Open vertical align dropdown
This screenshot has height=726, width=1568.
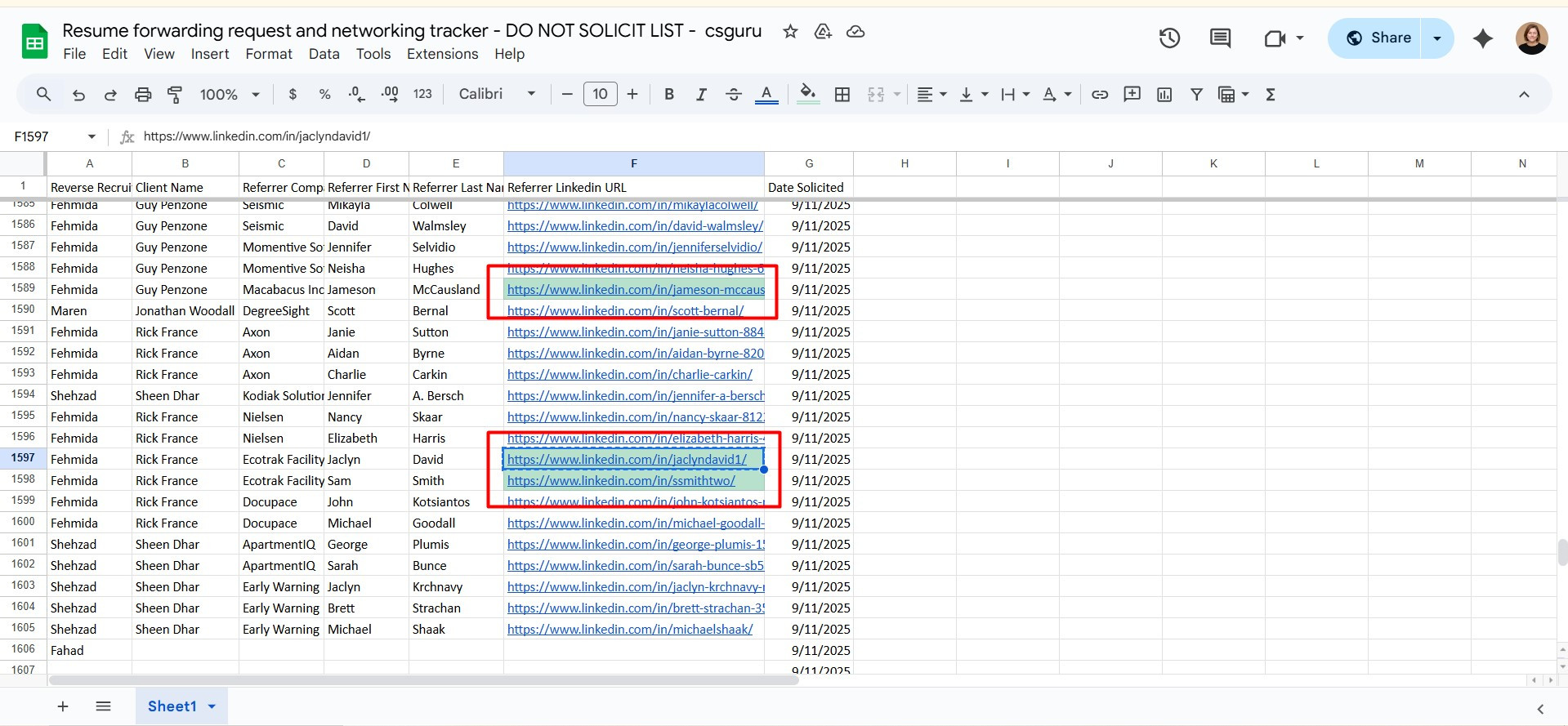[x=973, y=94]
